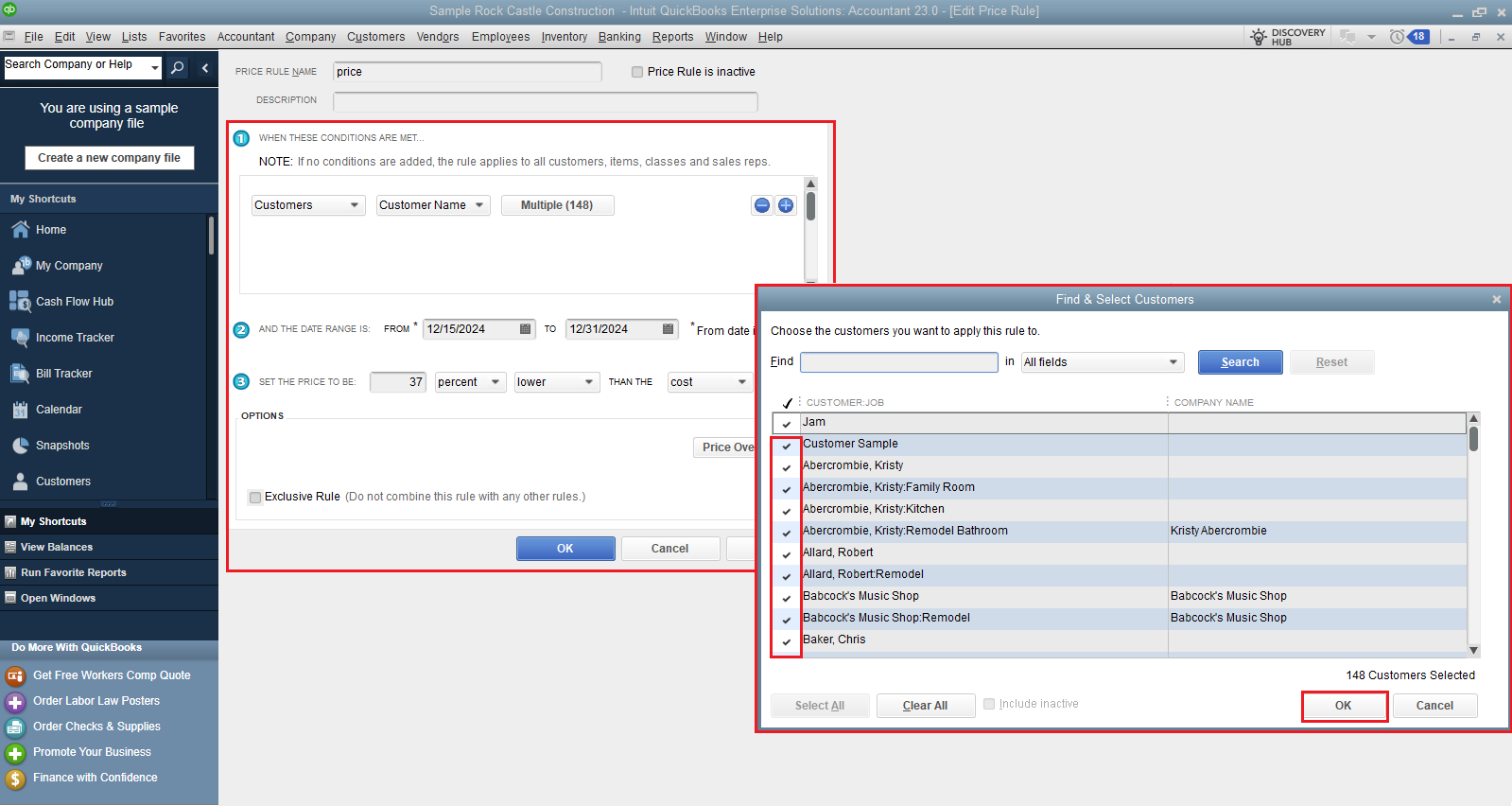Open the To date calendar picker

(x=669, y=329)
